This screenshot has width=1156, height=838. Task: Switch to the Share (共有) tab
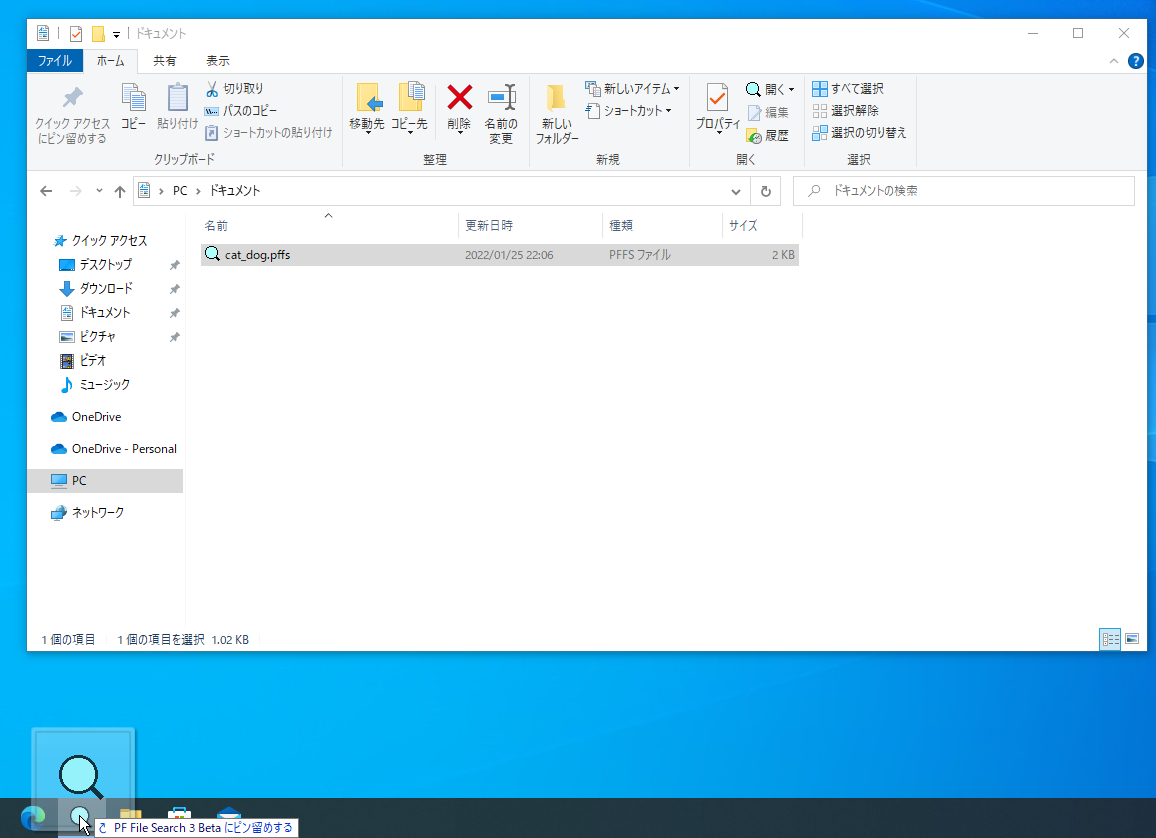(x=164, y=60)
